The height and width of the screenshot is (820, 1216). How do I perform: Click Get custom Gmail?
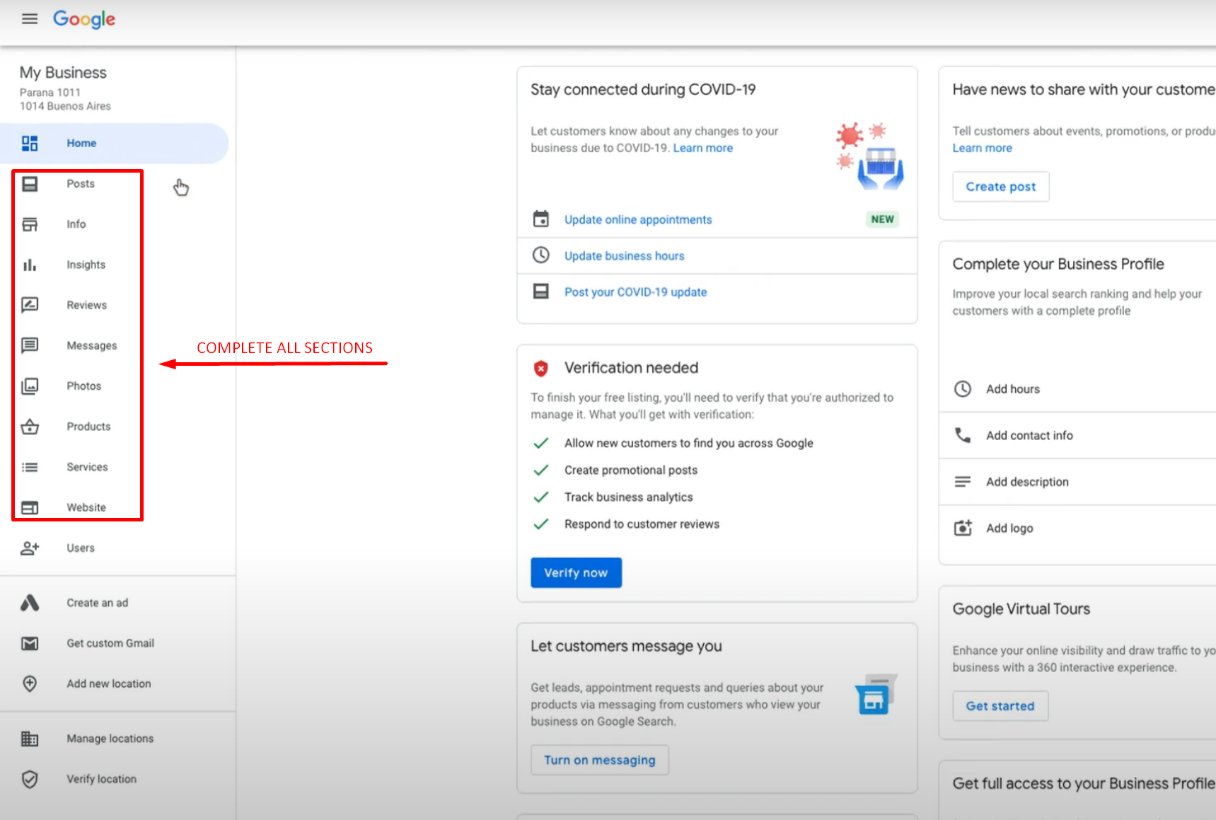pyautogui.click(x=110, y=644)
